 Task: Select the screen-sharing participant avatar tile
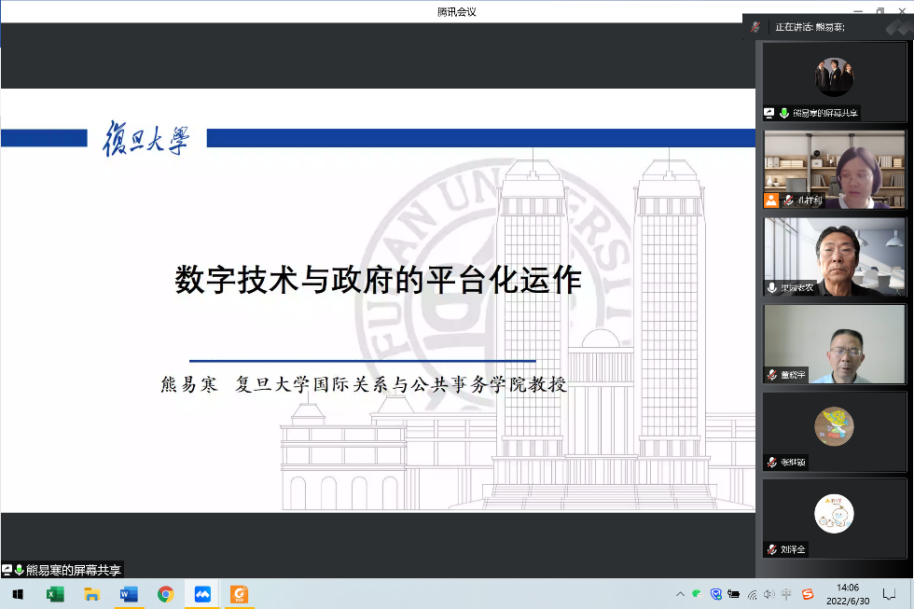click(x=834, y=82)
